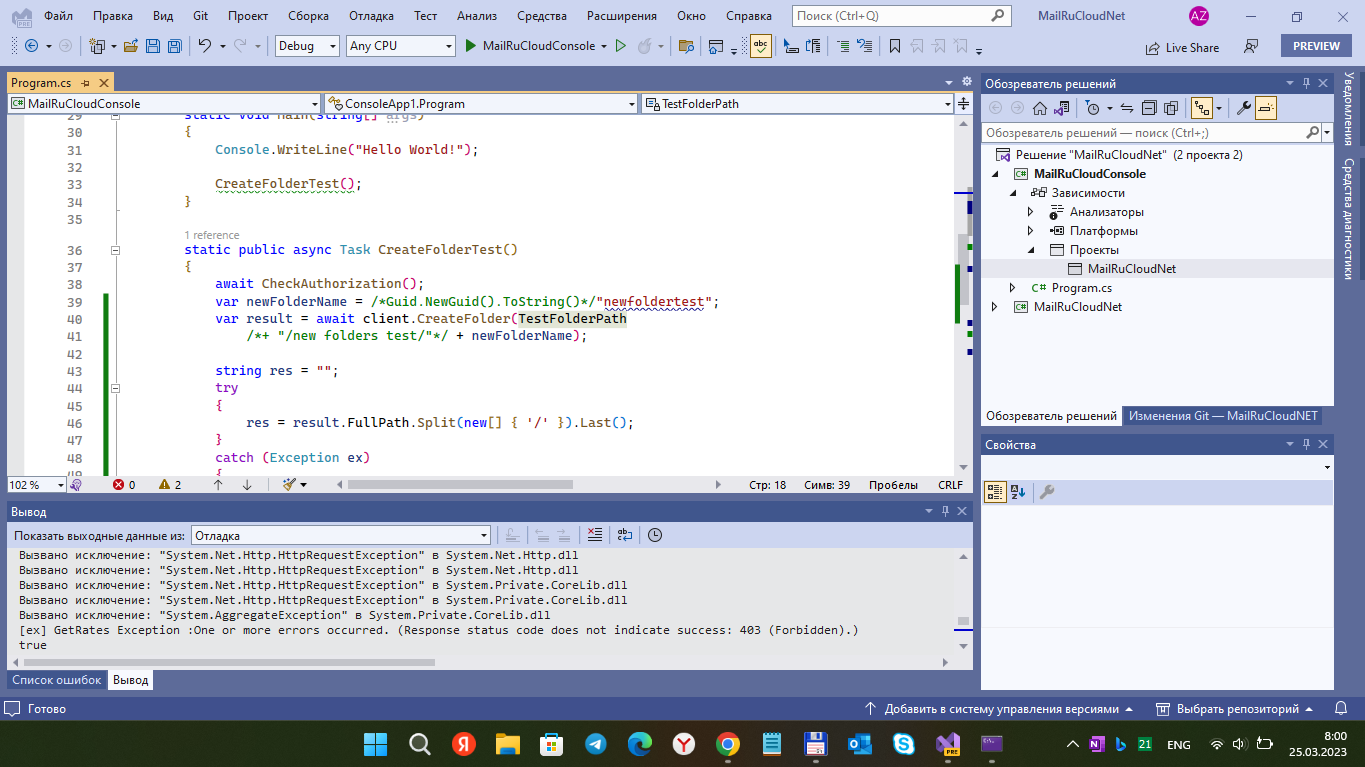The image size is (1365, 767).
Task: Expand the Анализаторы tree node
Action: click(1031, 212)
